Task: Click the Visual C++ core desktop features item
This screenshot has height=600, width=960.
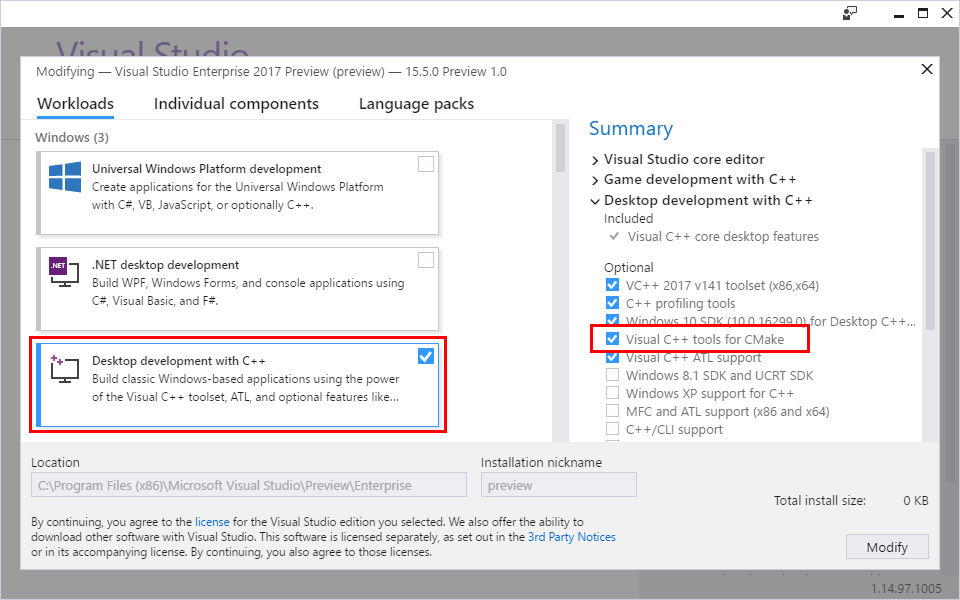Action: point(722,236)
